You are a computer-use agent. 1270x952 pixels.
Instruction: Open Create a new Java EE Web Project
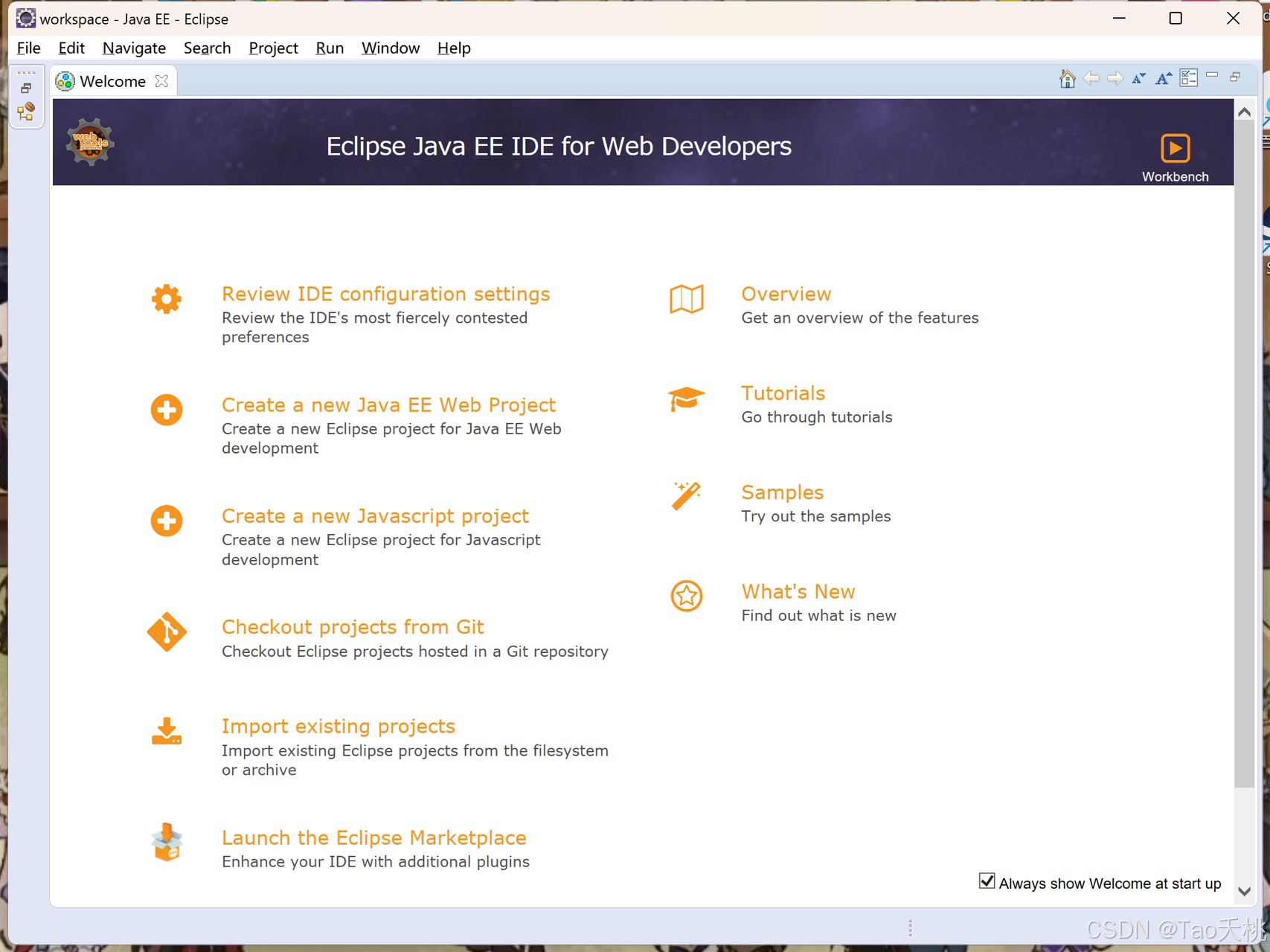click(388, 405)
